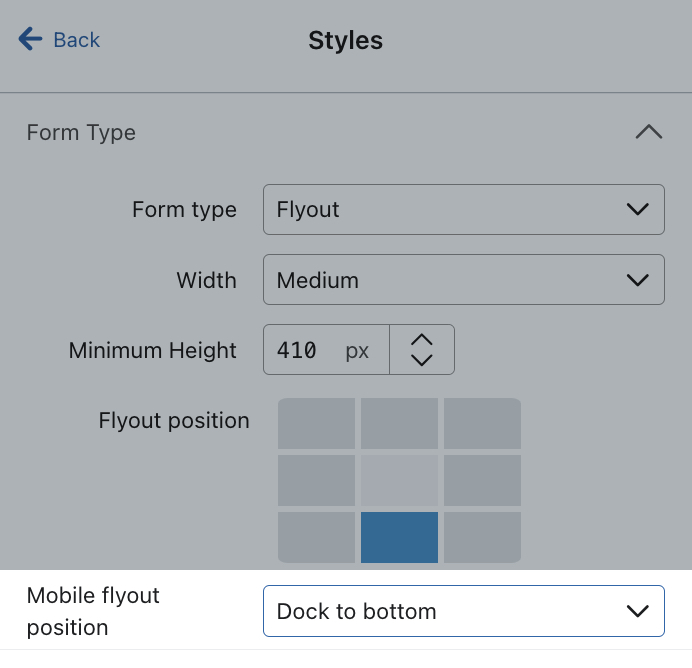
Task: Go back via the Back link
Action: [76, 40]
